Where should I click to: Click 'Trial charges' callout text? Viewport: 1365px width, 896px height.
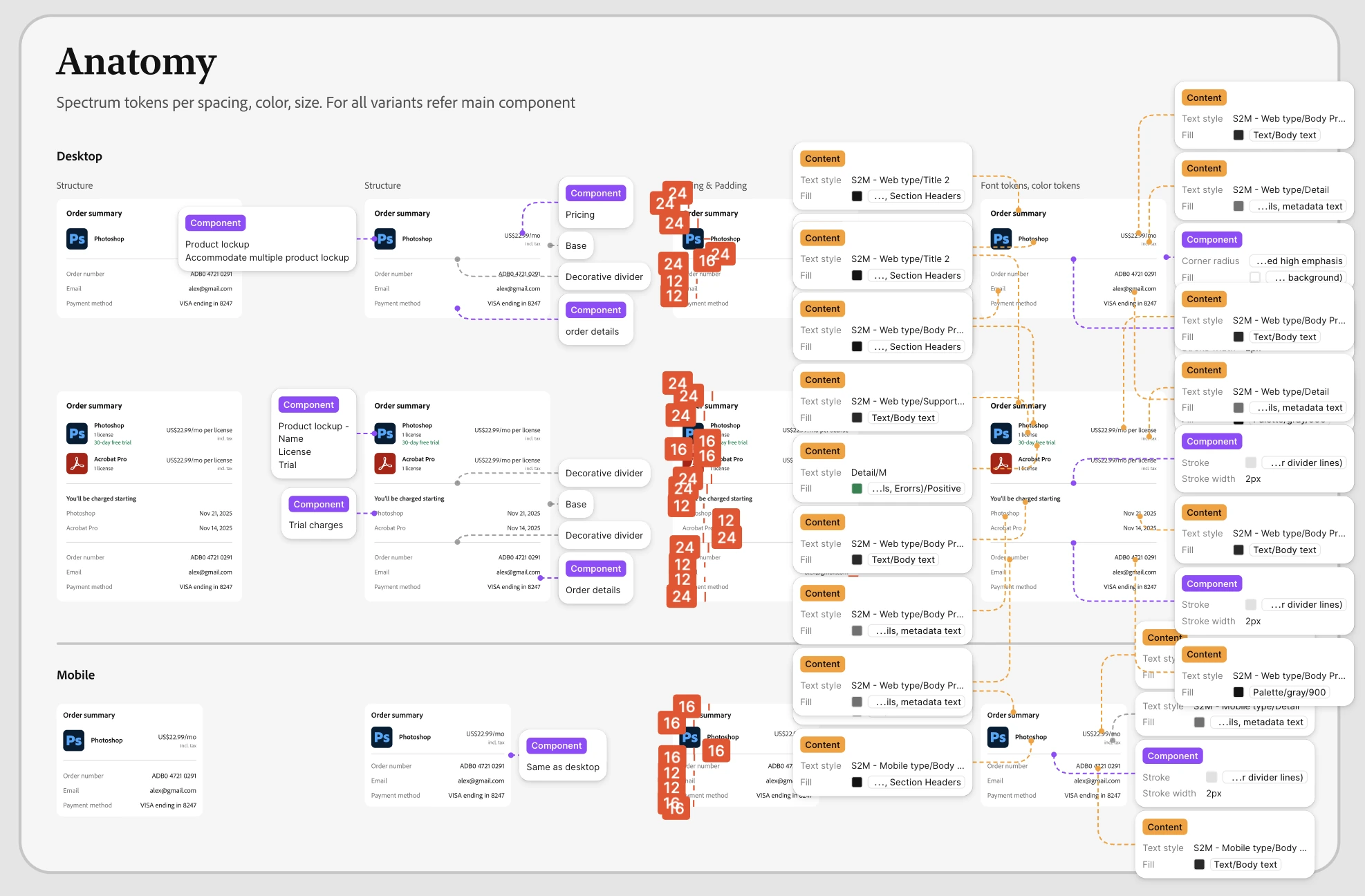316,525
